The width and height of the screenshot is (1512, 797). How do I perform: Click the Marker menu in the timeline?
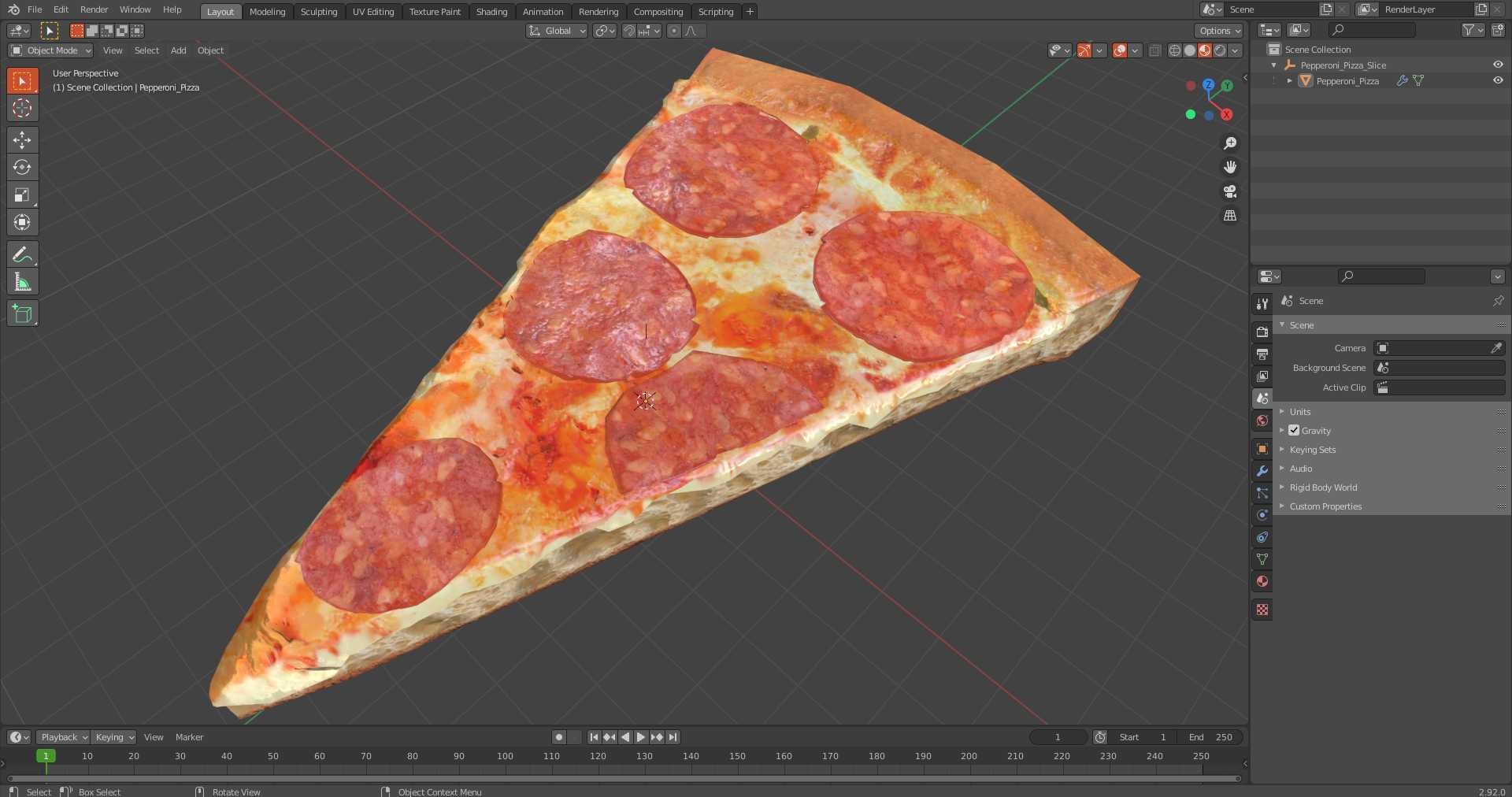[x=189, y=737]
